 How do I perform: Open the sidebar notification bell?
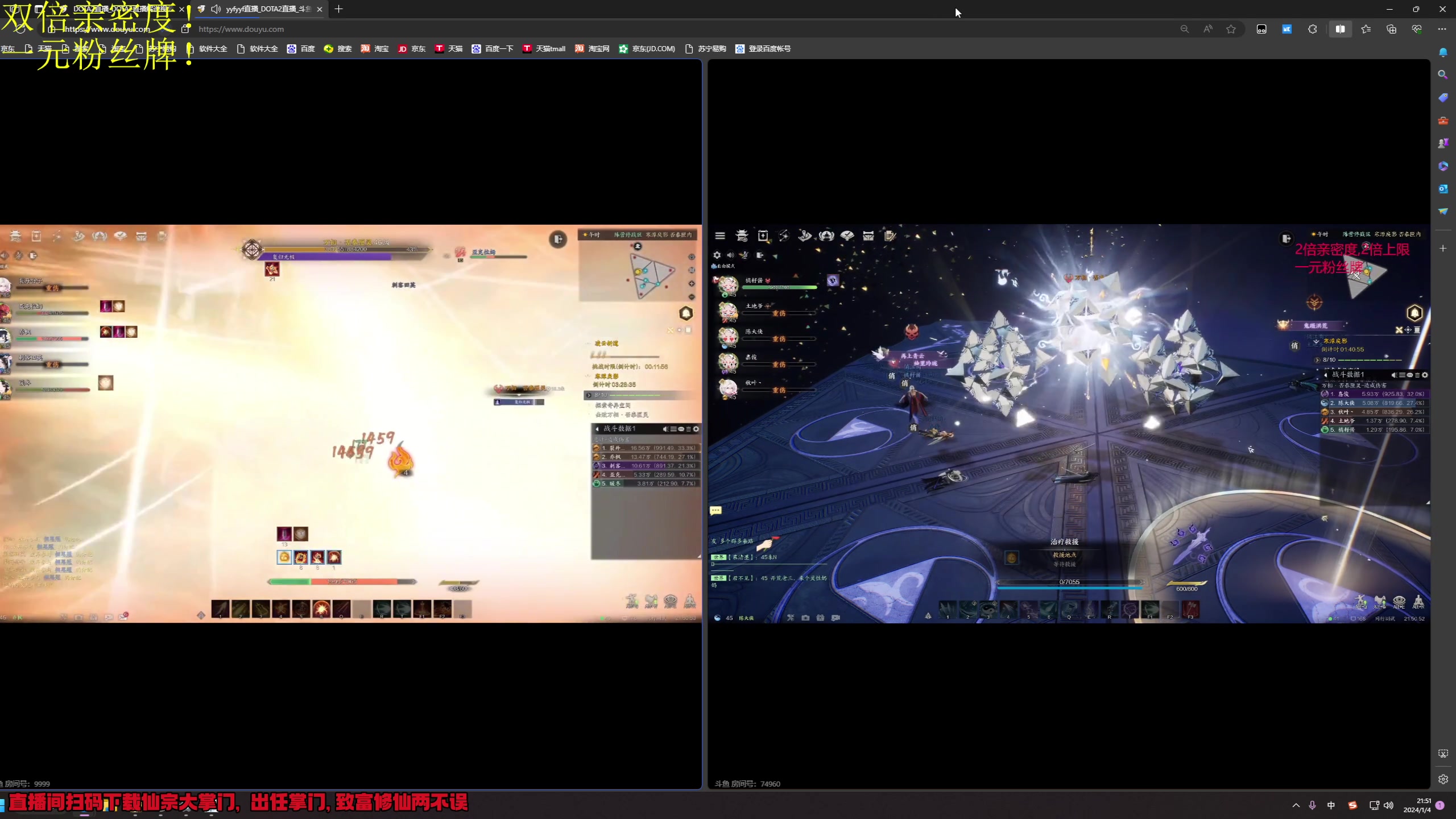pos(1443,52)
